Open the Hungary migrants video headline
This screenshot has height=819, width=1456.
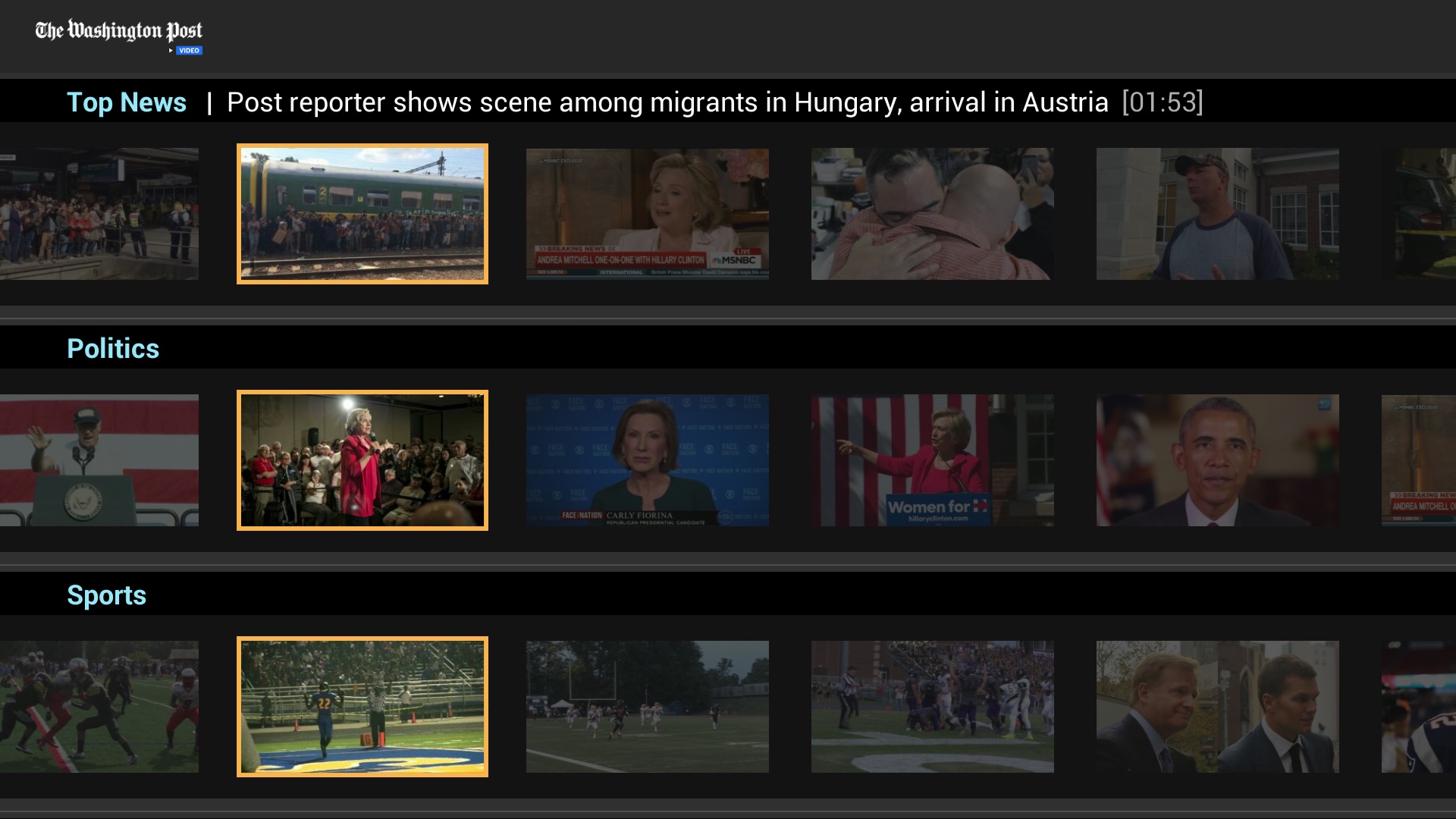pos(667,102)
